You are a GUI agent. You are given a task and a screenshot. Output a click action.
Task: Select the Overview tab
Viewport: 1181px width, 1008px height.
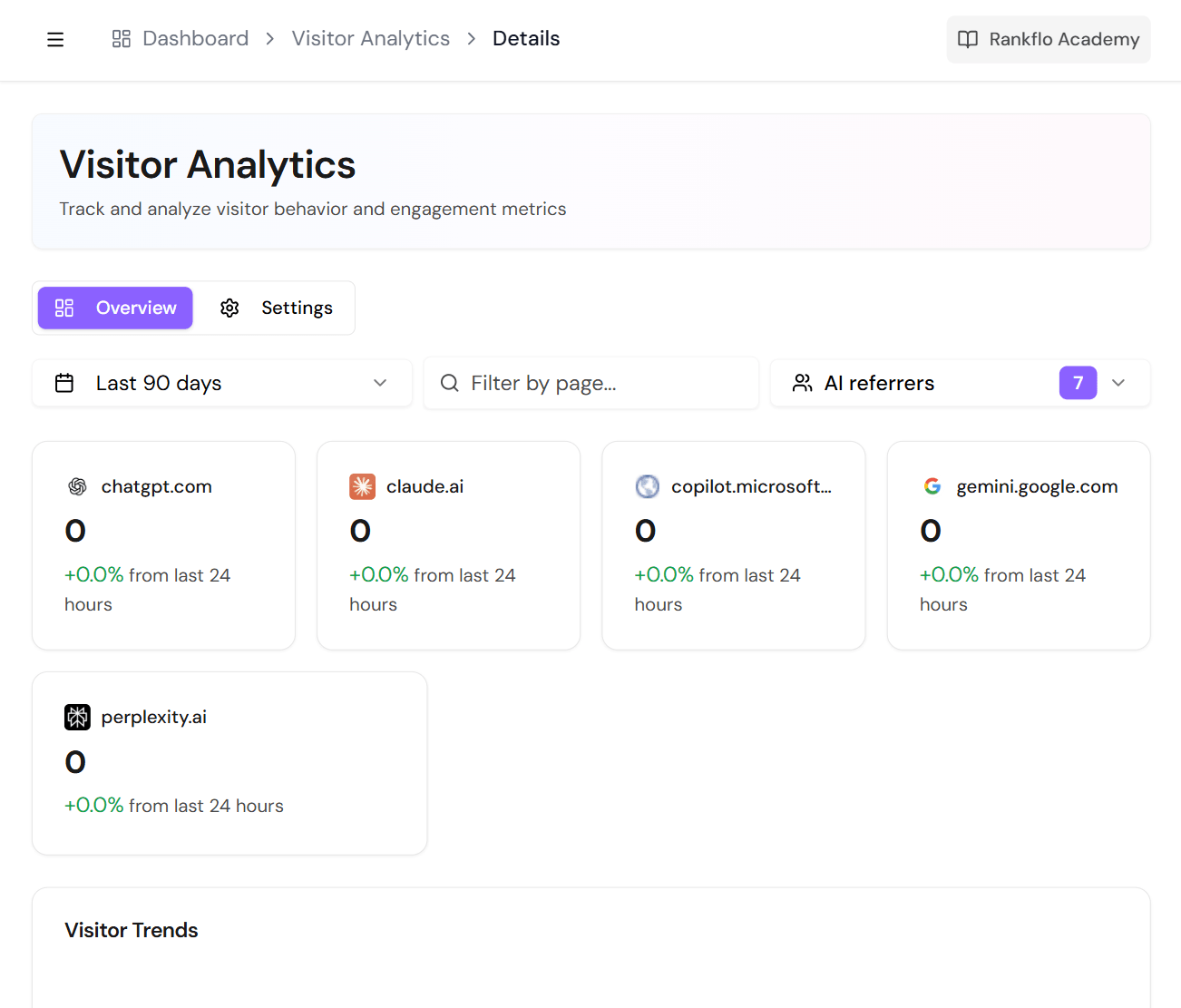[x=114, y=308]
